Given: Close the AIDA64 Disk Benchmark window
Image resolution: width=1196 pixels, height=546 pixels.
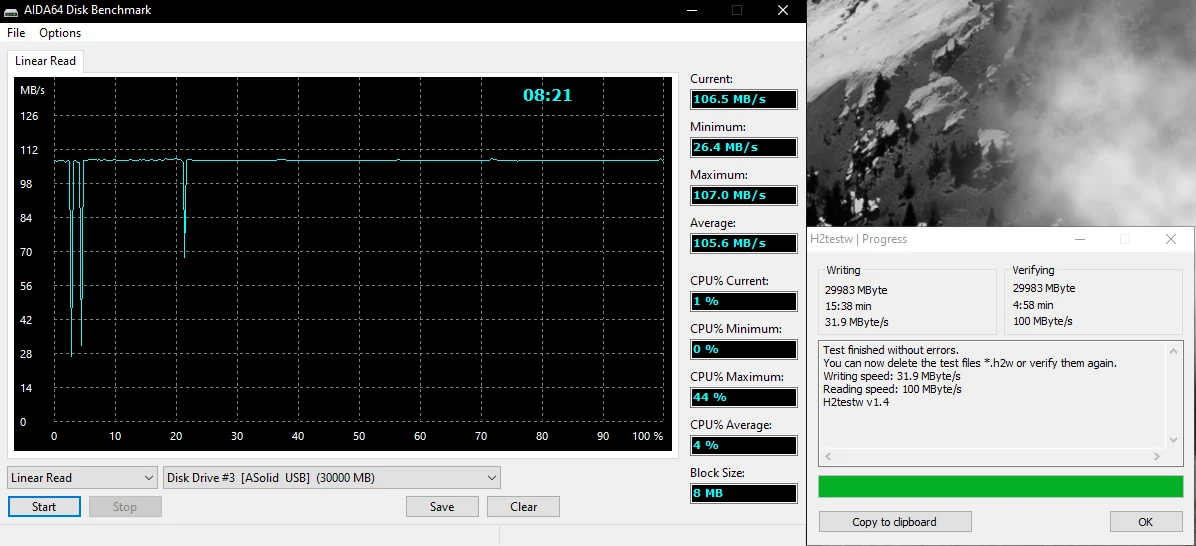Looking at the screenshot, I should [x=783, y=10].
